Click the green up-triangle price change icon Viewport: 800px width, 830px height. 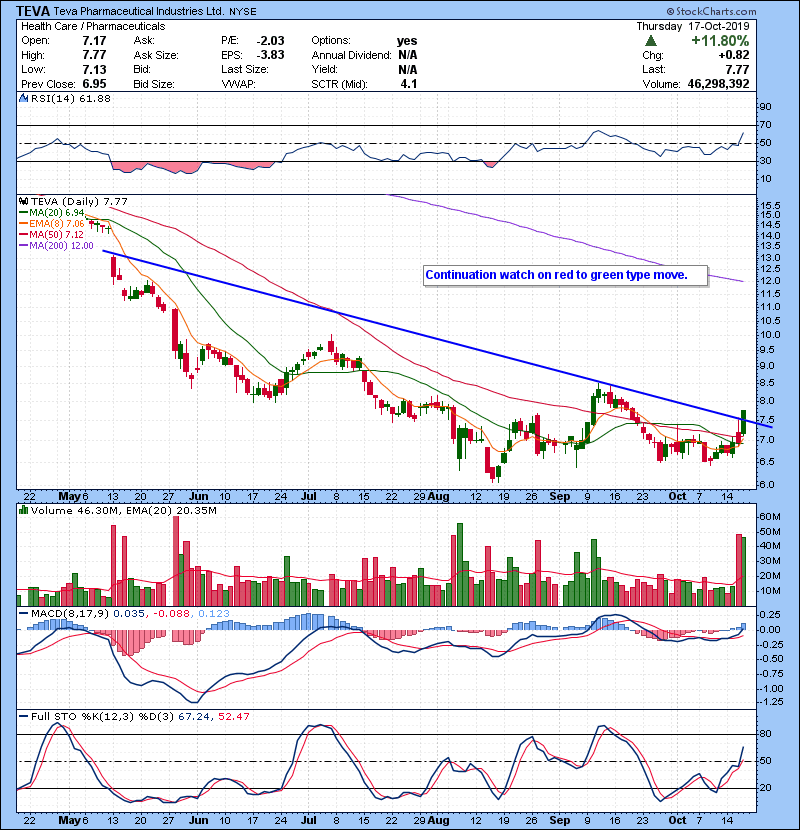coord(651,41)
